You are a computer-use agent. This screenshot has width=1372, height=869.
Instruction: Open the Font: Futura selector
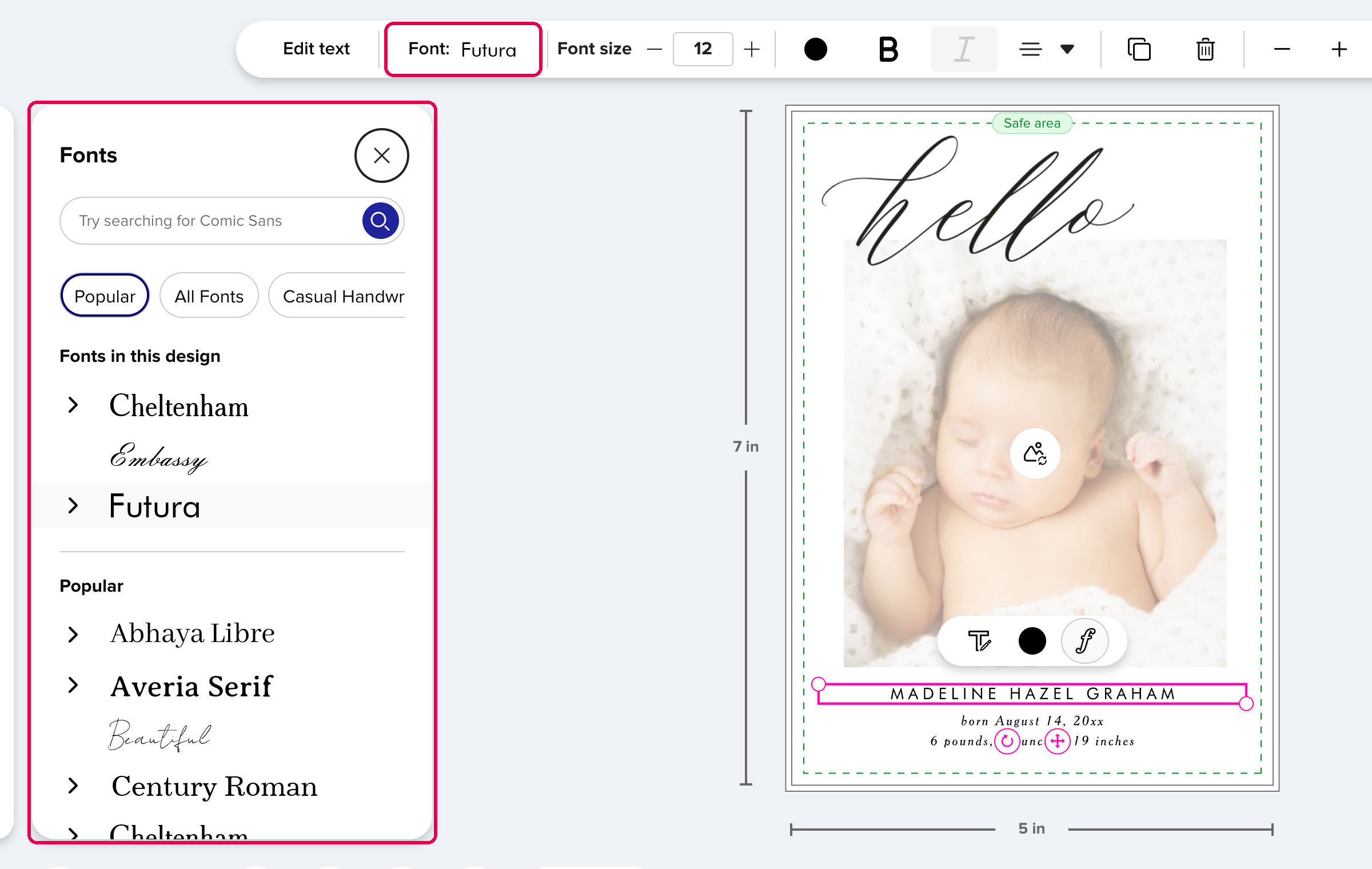tap(463, 49)
